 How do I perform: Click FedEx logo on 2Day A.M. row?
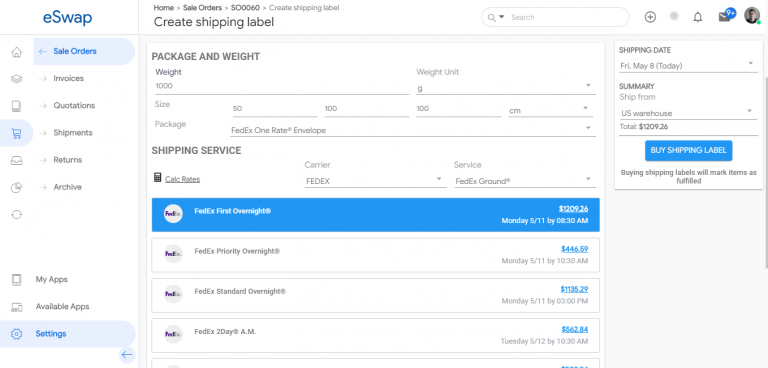coord(173,334)
